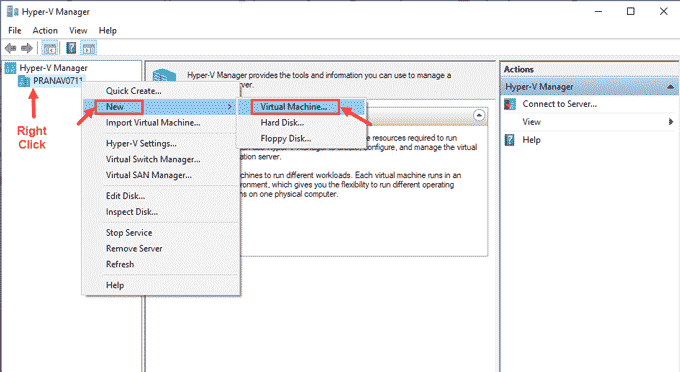Screen dimensions: 680x372
Task: Click the PRANAV0711 server icon in tree
Action: pos(24,81)
